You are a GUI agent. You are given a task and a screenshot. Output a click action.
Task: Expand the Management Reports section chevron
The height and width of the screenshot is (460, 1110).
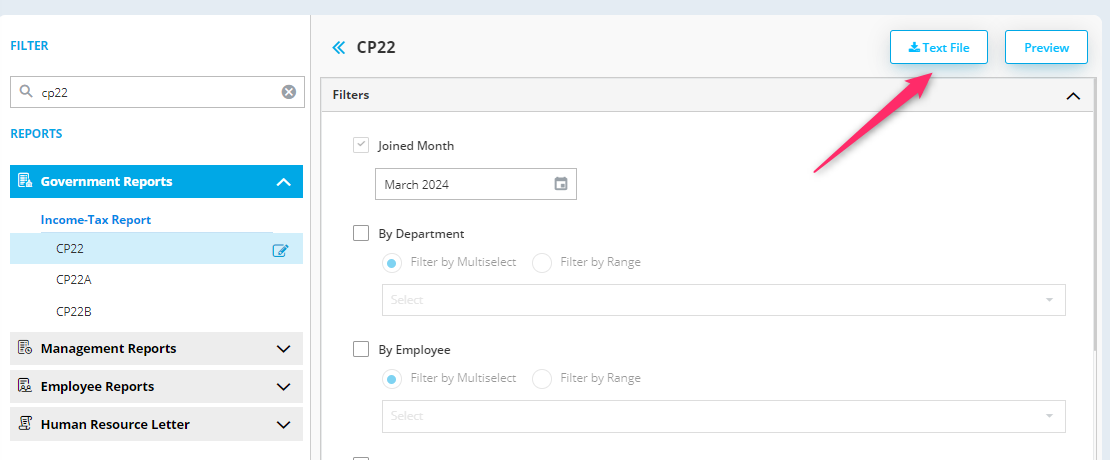pyautogui.click(x=283, y=349)
